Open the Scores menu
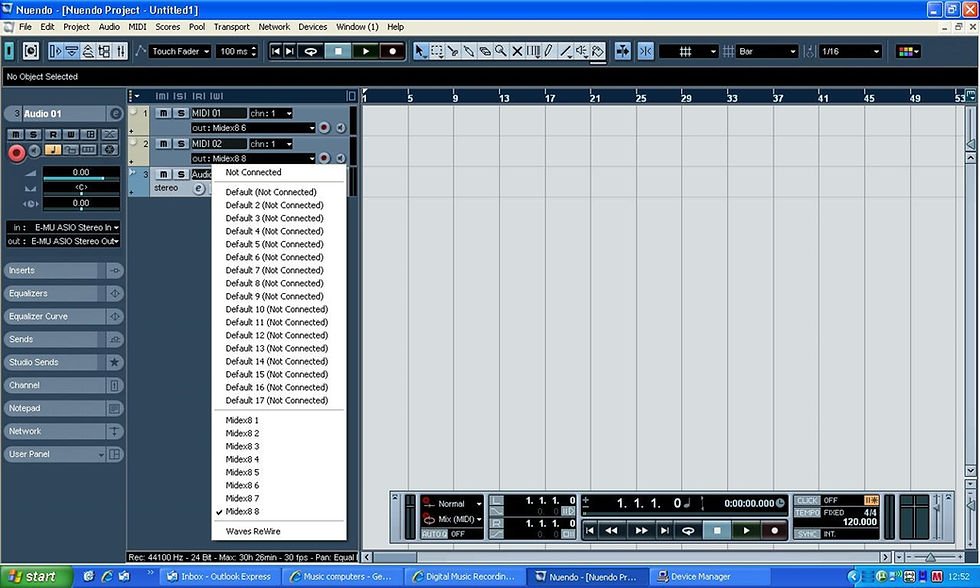This screenshot has width=980, height=588. 168,27
